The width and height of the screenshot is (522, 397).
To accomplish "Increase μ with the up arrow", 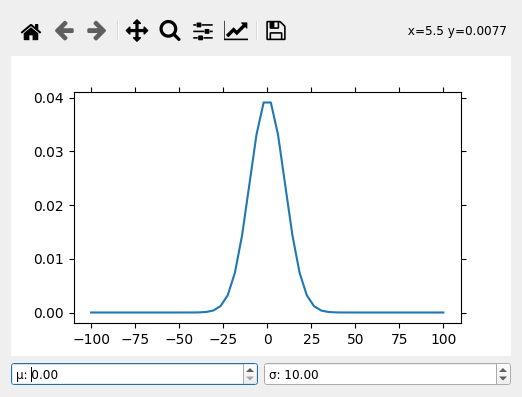I will coord(250,369).
